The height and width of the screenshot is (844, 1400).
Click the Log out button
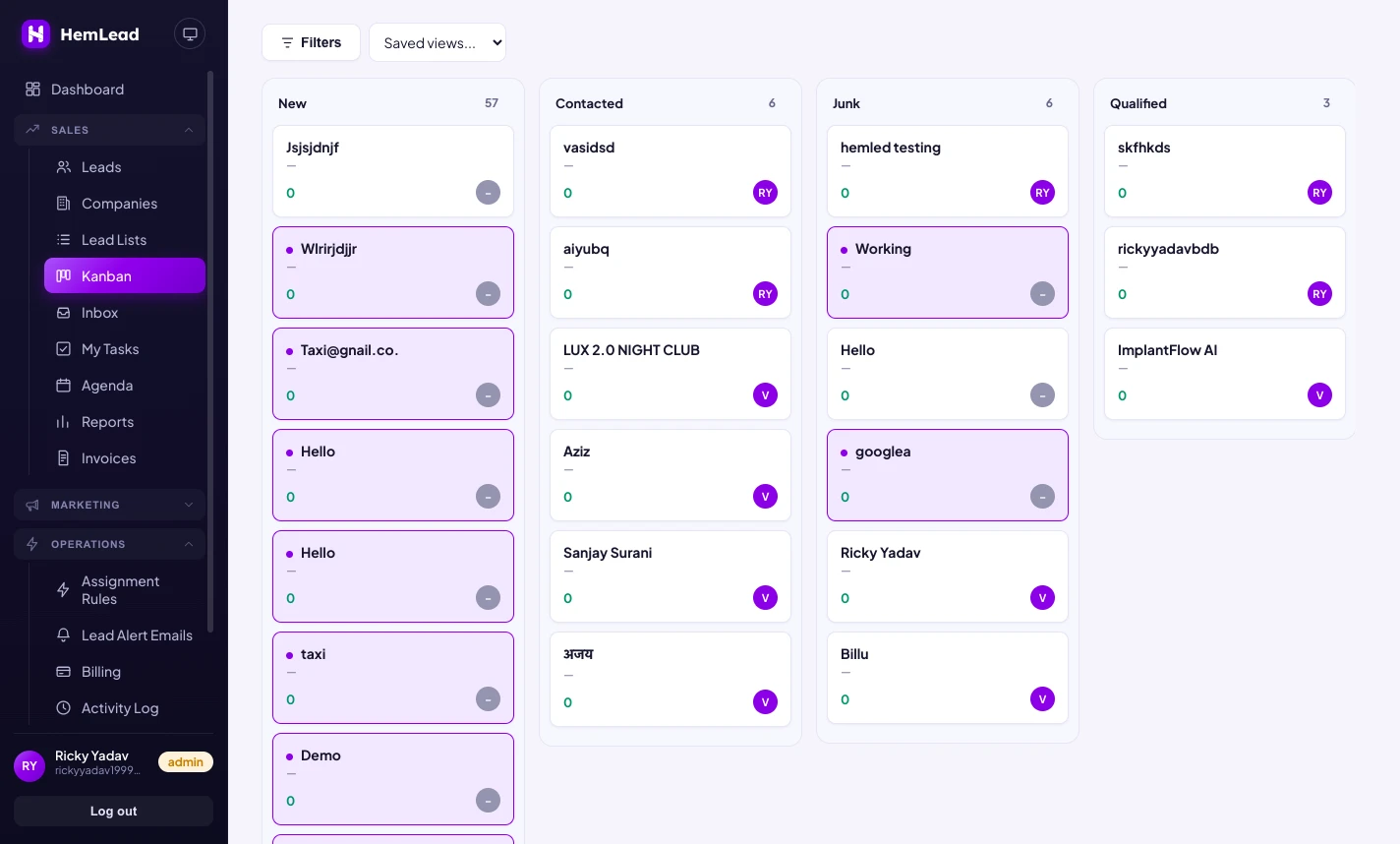pyautogui.click(x=113, y=812)
